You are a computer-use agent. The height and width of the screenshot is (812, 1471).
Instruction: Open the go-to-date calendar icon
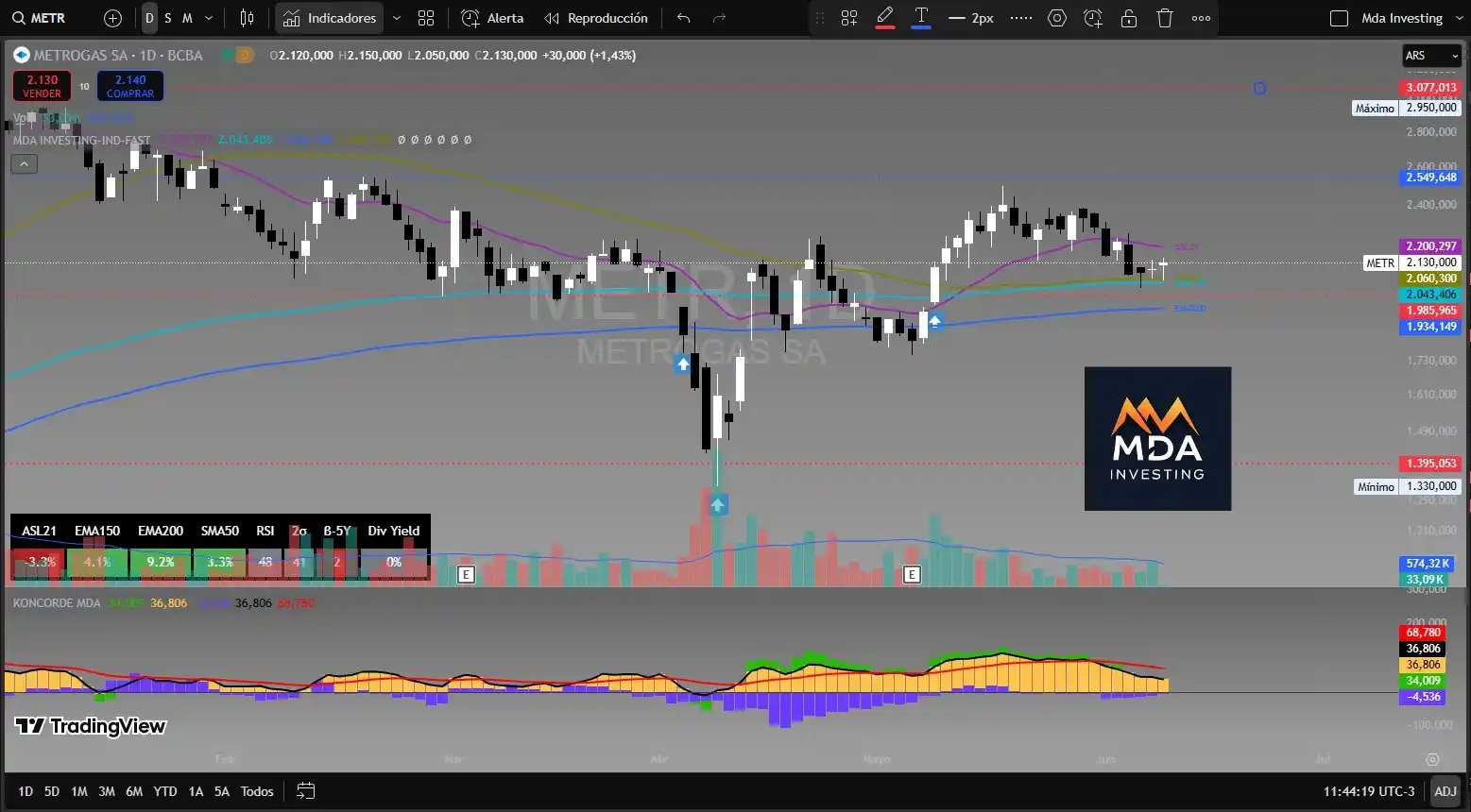pos(305,791)
